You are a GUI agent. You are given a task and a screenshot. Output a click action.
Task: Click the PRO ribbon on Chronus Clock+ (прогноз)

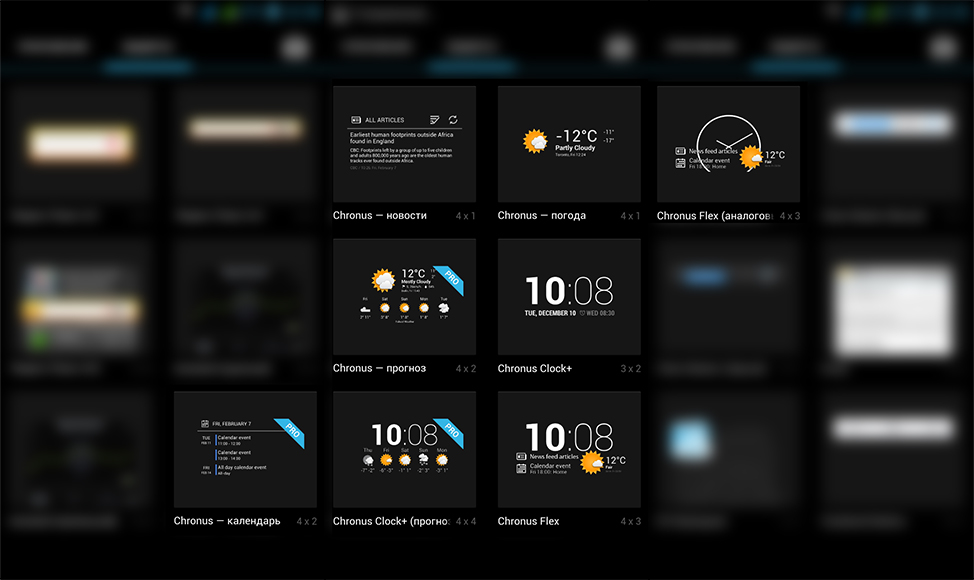(x=450, y=432)
